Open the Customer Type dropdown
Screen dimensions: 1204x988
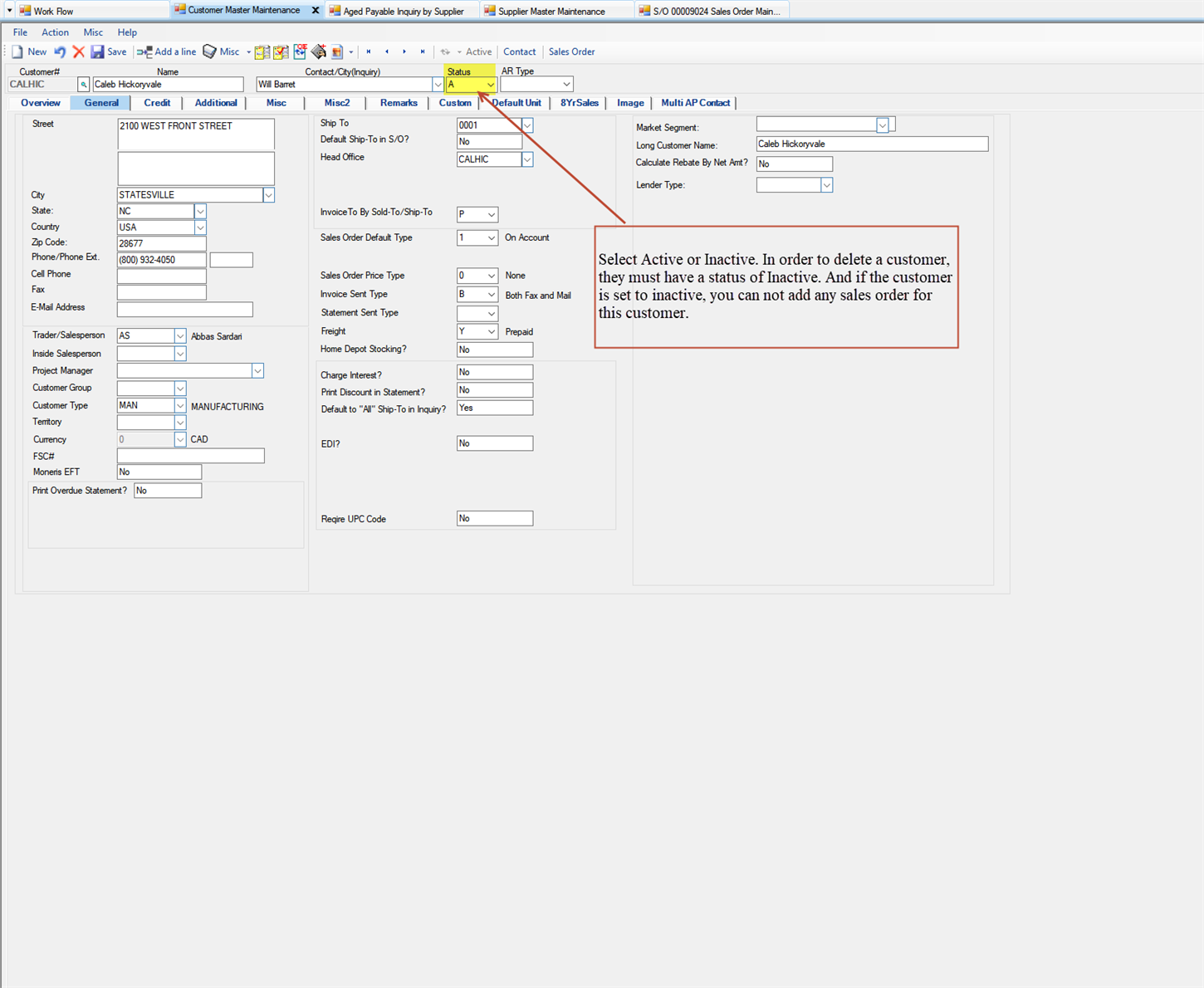180,405
